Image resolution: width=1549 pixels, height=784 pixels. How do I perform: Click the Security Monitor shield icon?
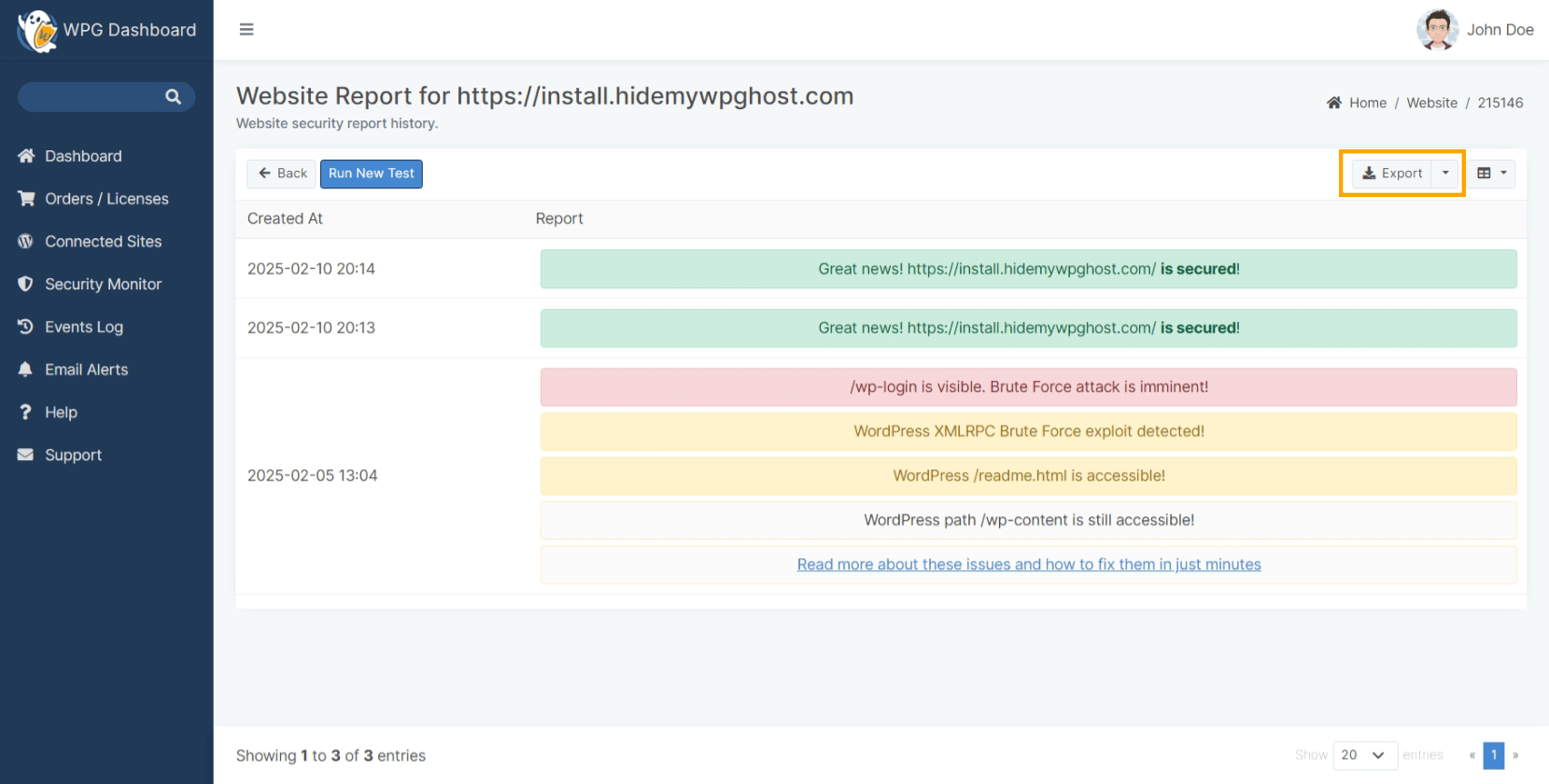tap(26, 284)
